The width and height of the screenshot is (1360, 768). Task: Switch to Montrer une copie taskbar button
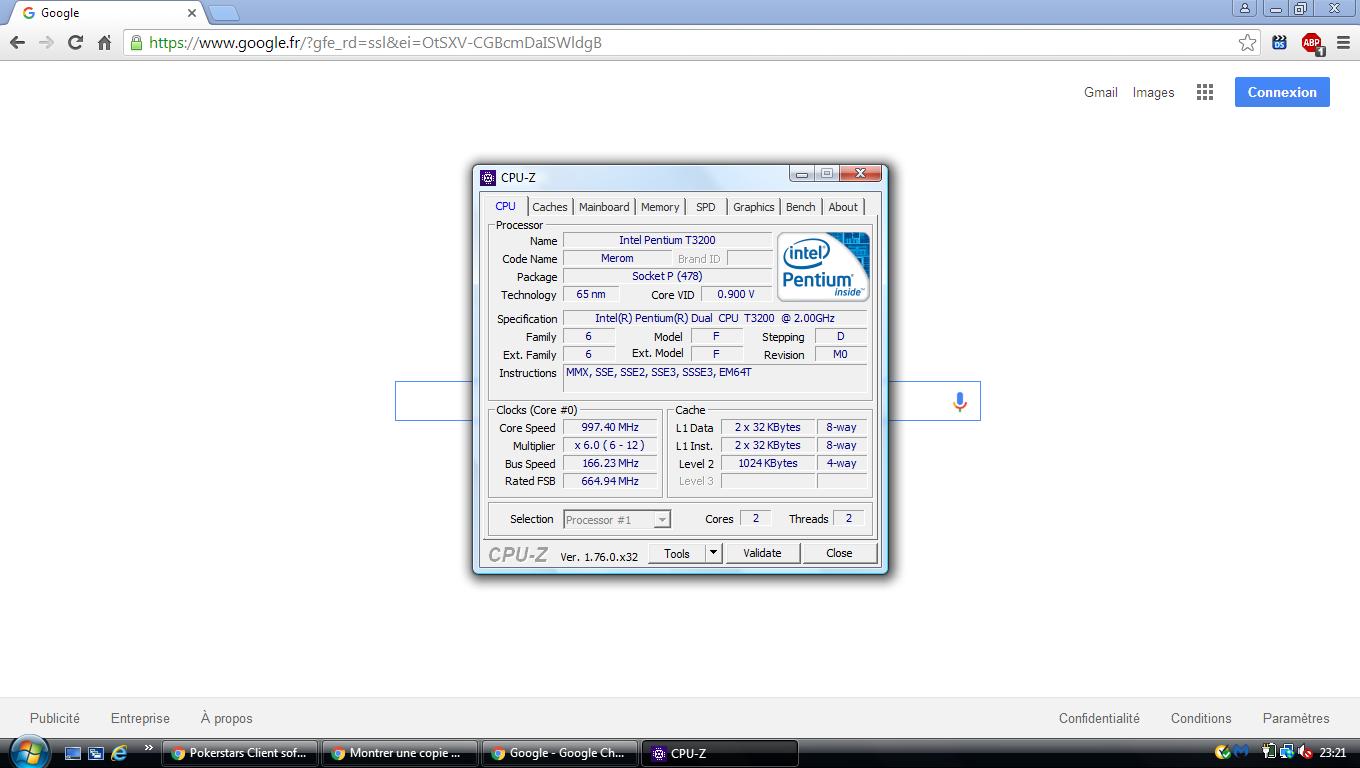click(400, 753)
